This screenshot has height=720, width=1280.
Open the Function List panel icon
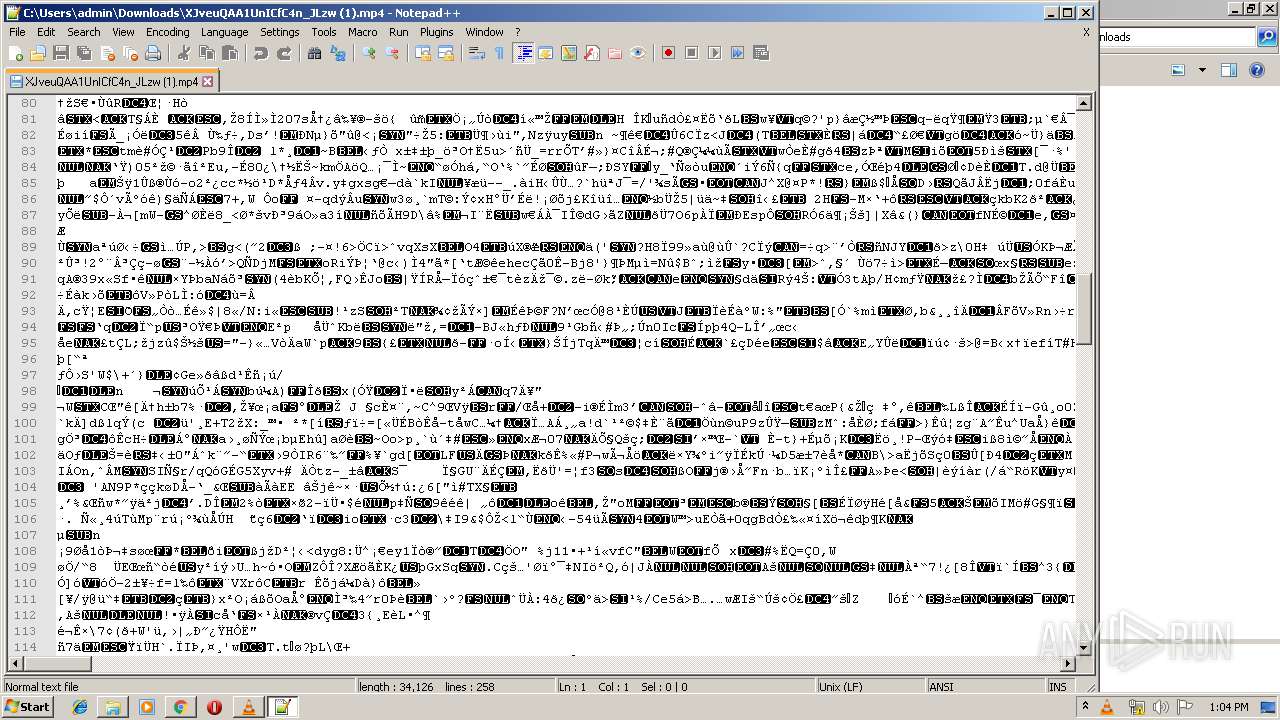pos(592,53)
